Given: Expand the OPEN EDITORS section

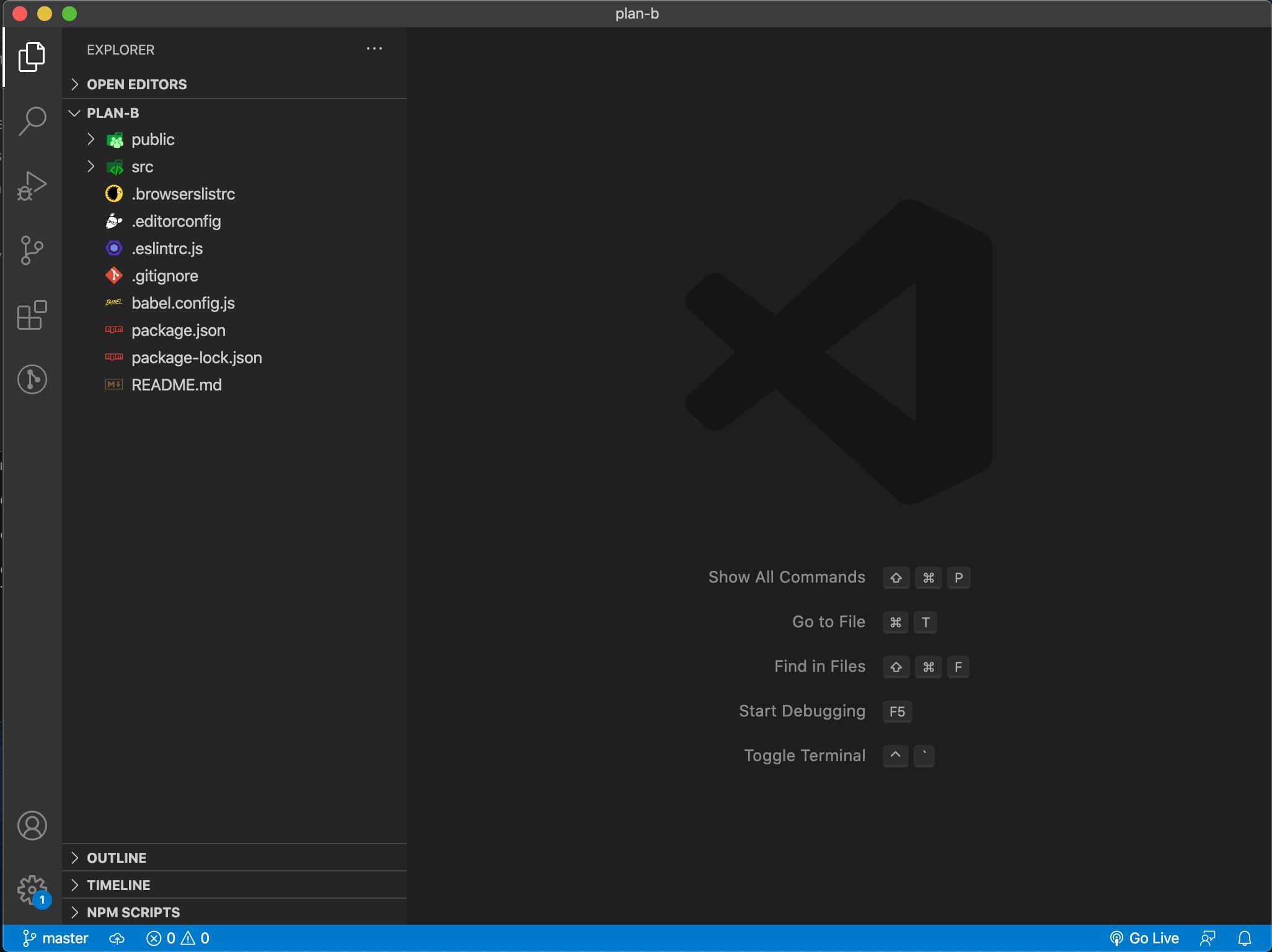Looking at the screenshot, I should click(x=234, y=84).
